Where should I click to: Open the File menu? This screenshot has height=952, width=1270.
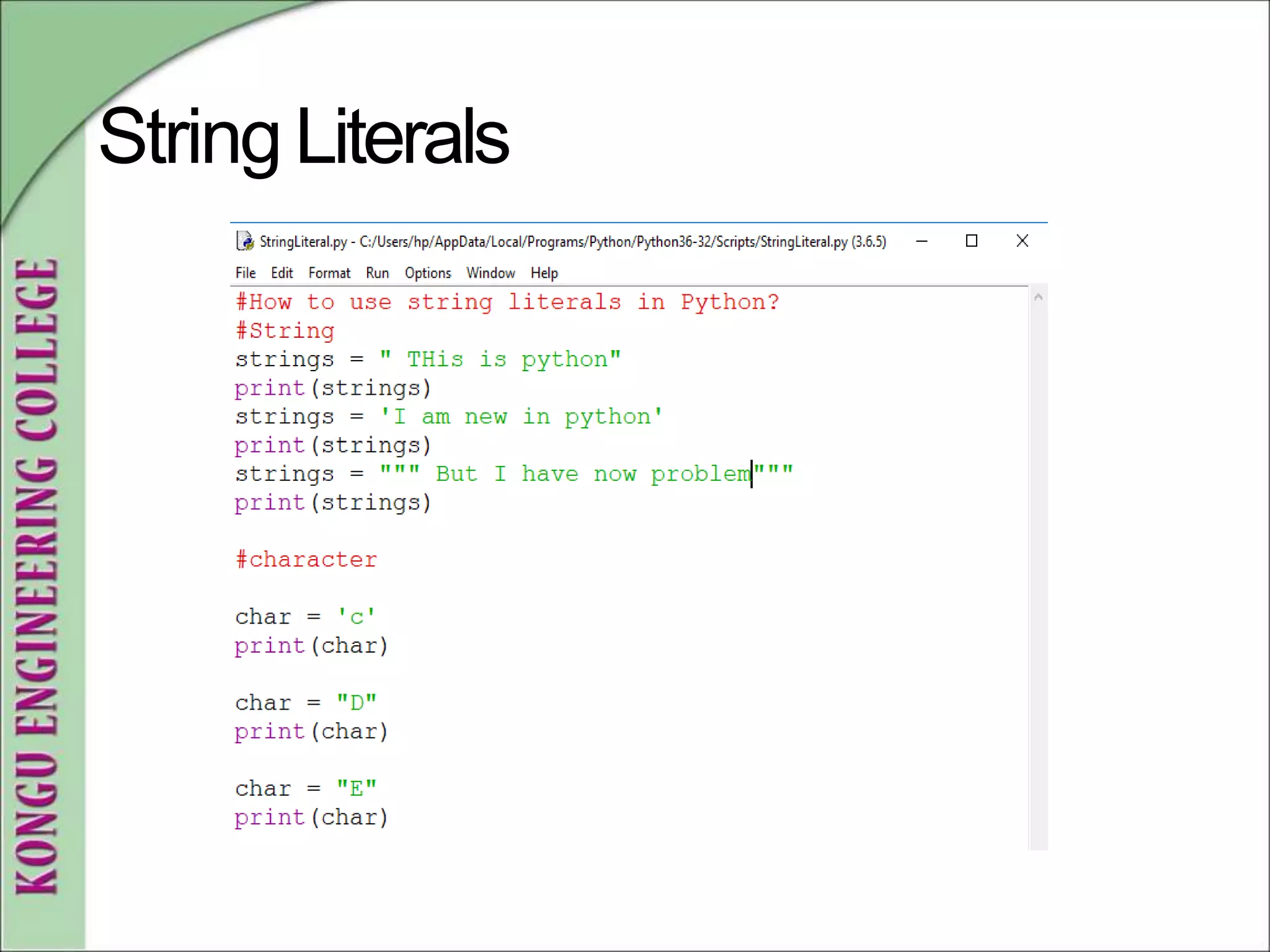tap(246, 273)
